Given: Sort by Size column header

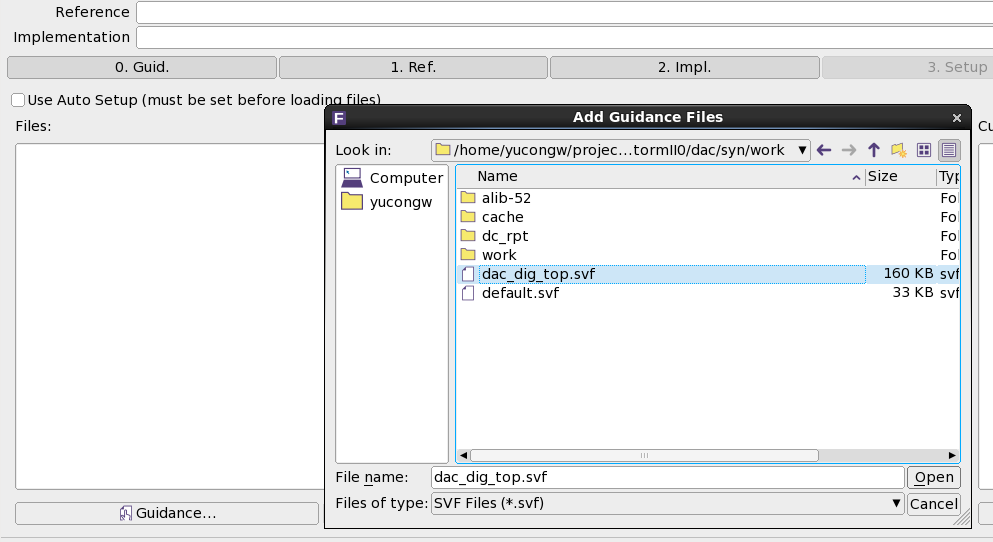Looking at the screenshot, I should [900, 177].
